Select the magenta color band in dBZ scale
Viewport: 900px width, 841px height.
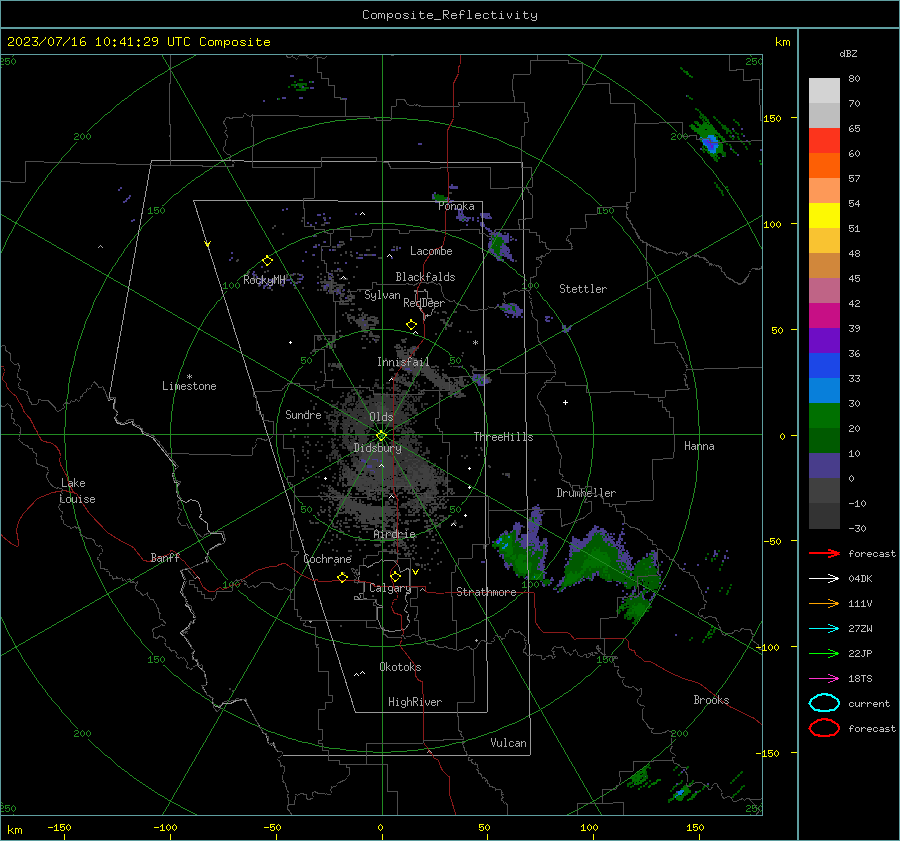click(824, 316)
